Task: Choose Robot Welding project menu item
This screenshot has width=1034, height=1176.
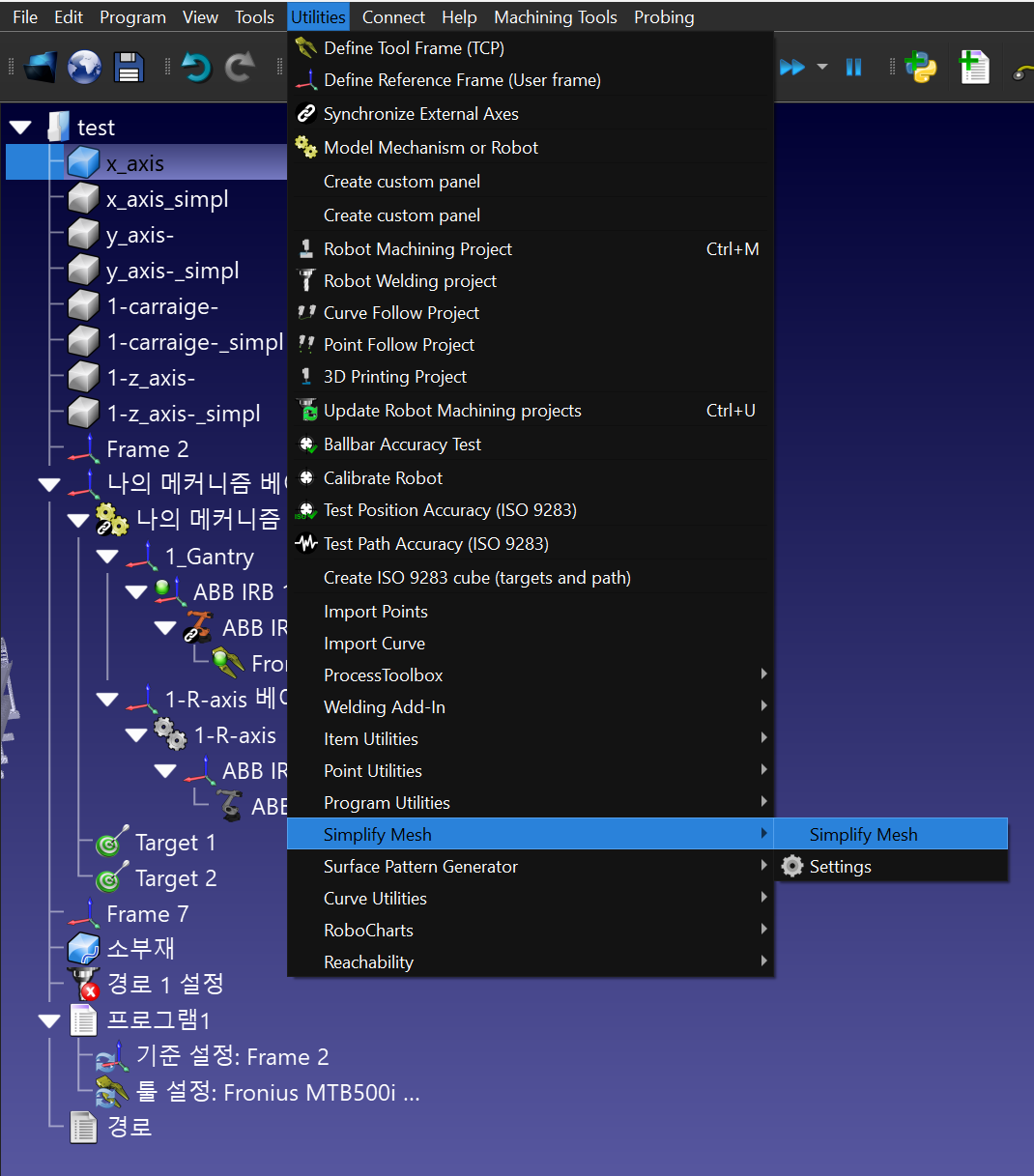Action: [x=410, y=281]
